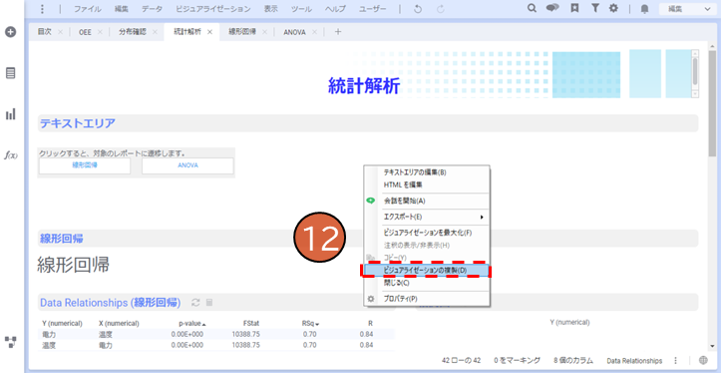Open the ビジュアライゼーション menu
The height and width of the screenshot is (373, 721).
213,9
